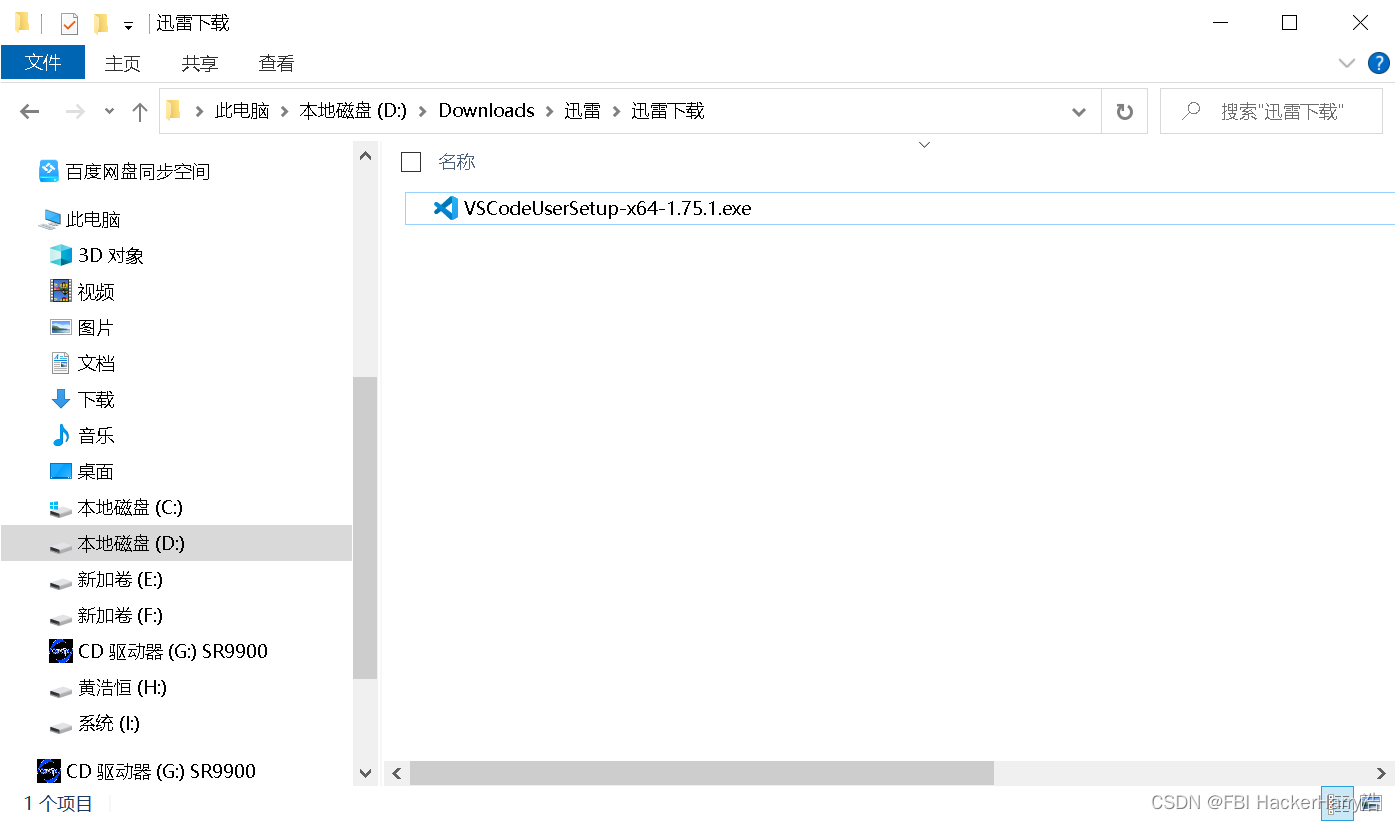Click horizontal scrollbar left arrow
The width and height of the screenshot is (1396, 822).
point(397,773)
